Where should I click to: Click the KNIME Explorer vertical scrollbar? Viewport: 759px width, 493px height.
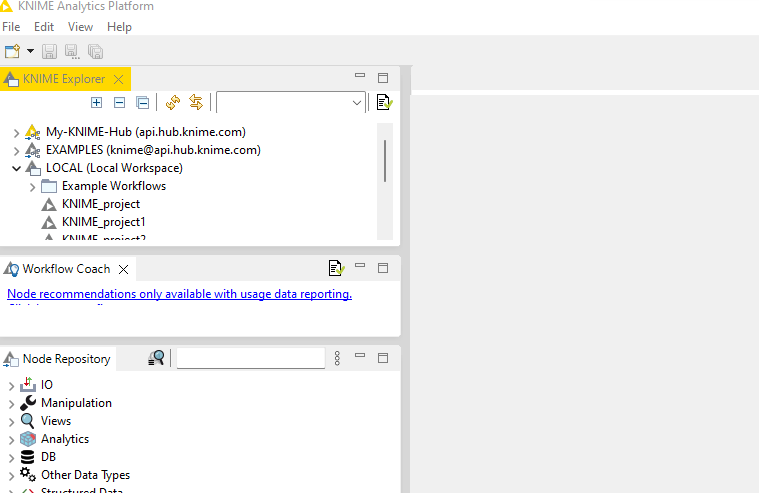coord(385,161)
